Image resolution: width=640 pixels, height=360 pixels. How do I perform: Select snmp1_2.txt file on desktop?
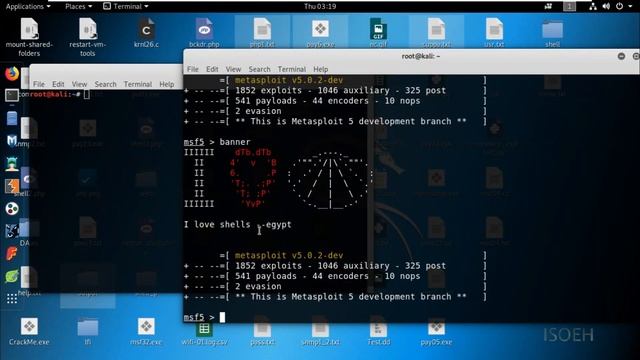tap(320, 334)
